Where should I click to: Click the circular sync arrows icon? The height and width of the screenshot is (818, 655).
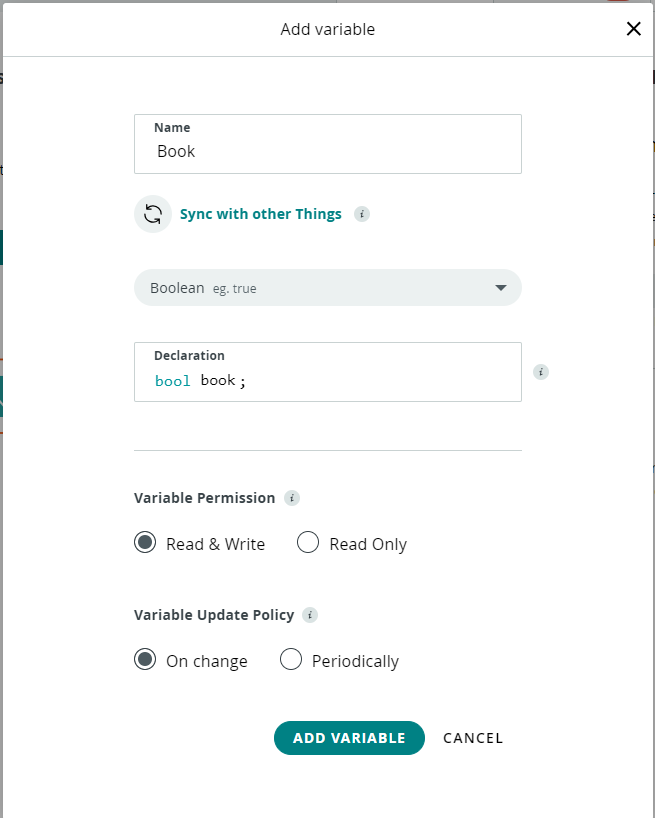click(153, 214)
